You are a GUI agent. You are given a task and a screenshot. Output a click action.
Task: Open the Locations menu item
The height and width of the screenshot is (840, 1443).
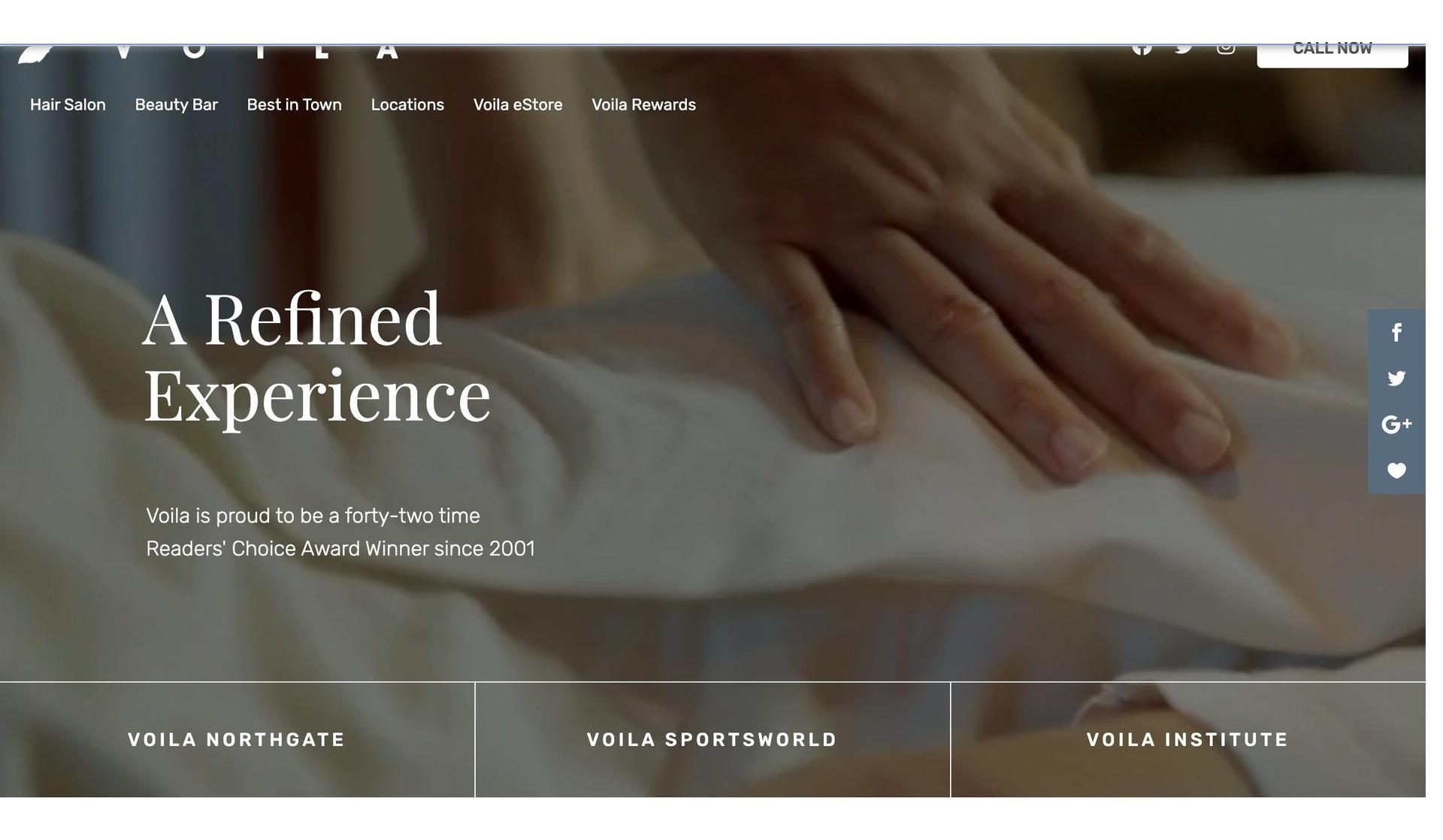pyautogui.click(x=407, y=104)
